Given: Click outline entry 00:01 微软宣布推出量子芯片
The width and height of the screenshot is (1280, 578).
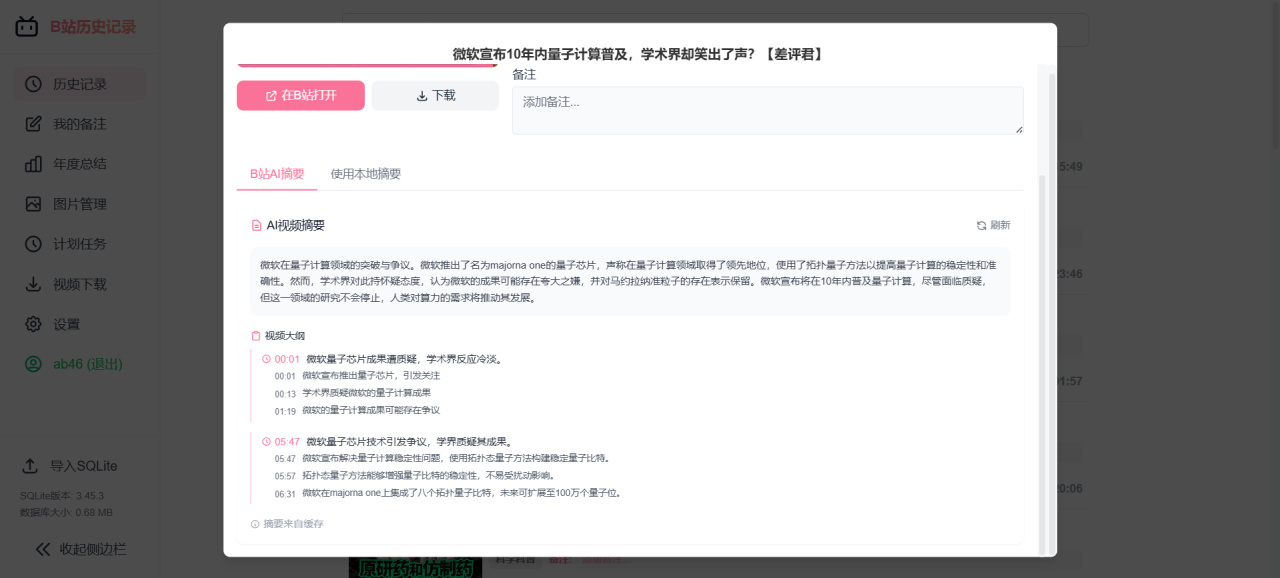Looking at the screenshot, I should click(357, 376).
